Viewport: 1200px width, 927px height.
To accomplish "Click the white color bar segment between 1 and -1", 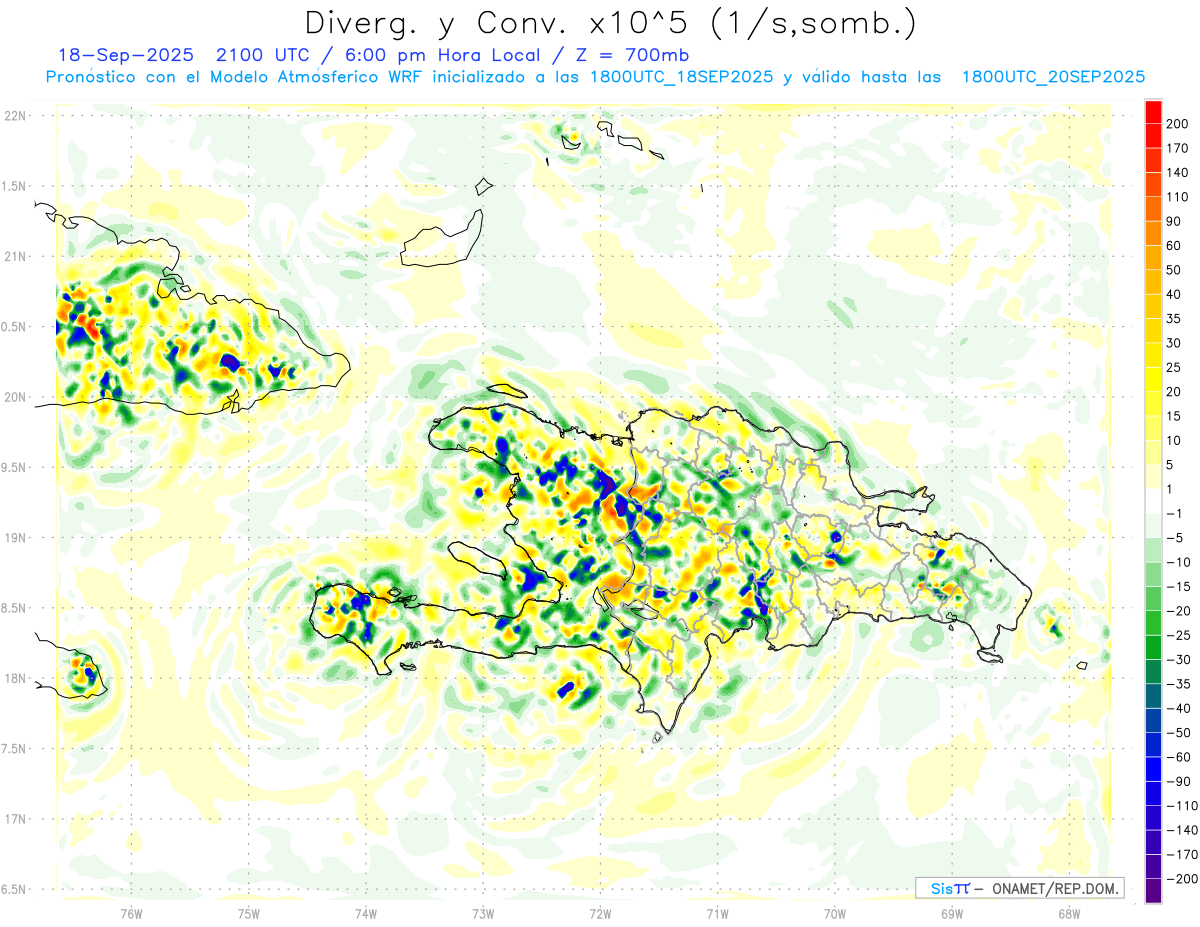I will pos(1153,501).
